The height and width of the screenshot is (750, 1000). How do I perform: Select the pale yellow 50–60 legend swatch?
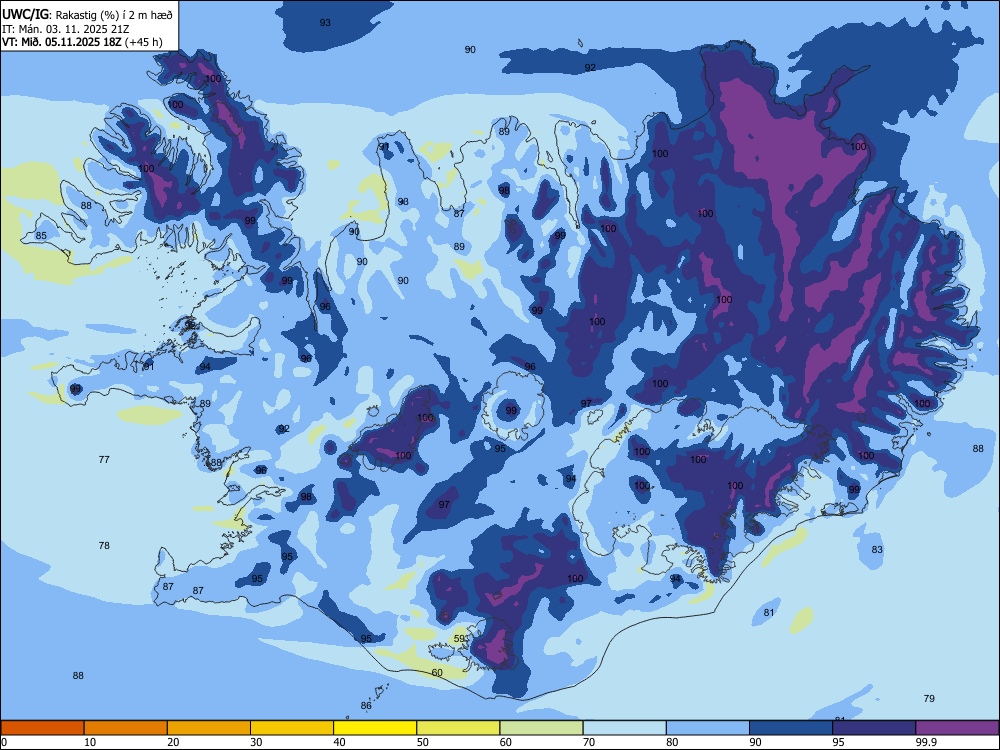click(458, 728)
